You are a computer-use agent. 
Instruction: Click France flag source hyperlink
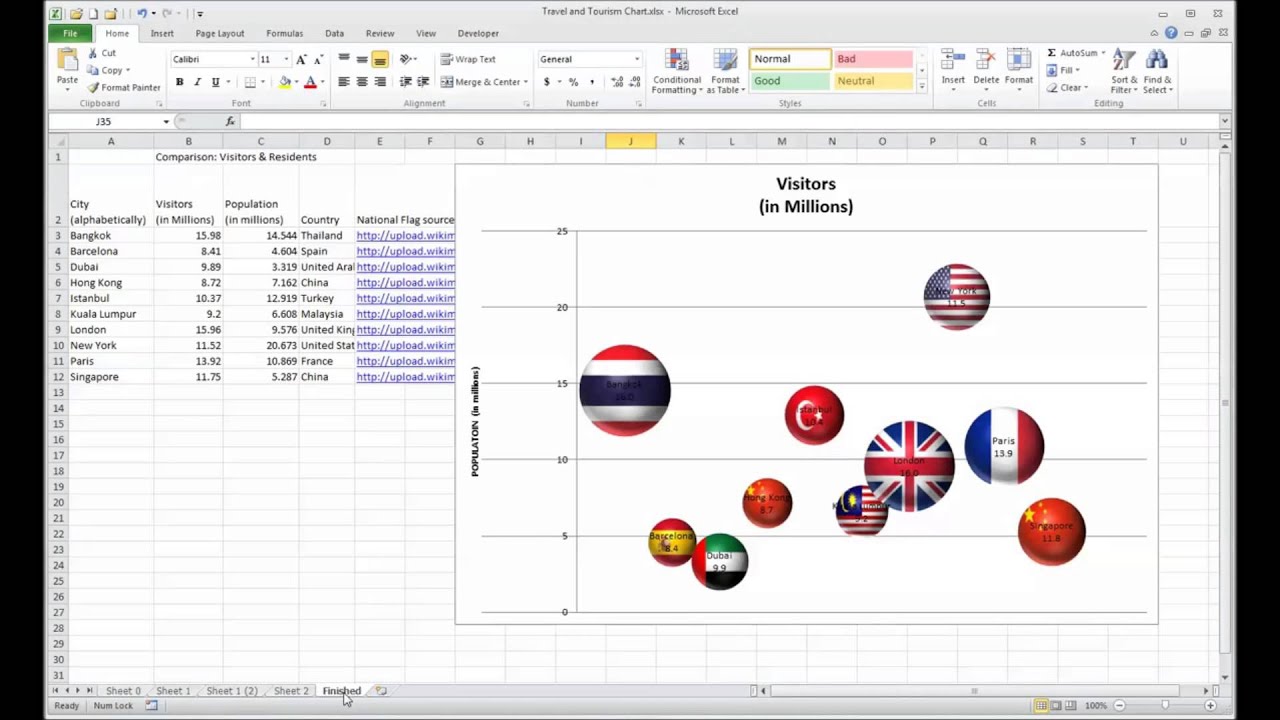405,361
